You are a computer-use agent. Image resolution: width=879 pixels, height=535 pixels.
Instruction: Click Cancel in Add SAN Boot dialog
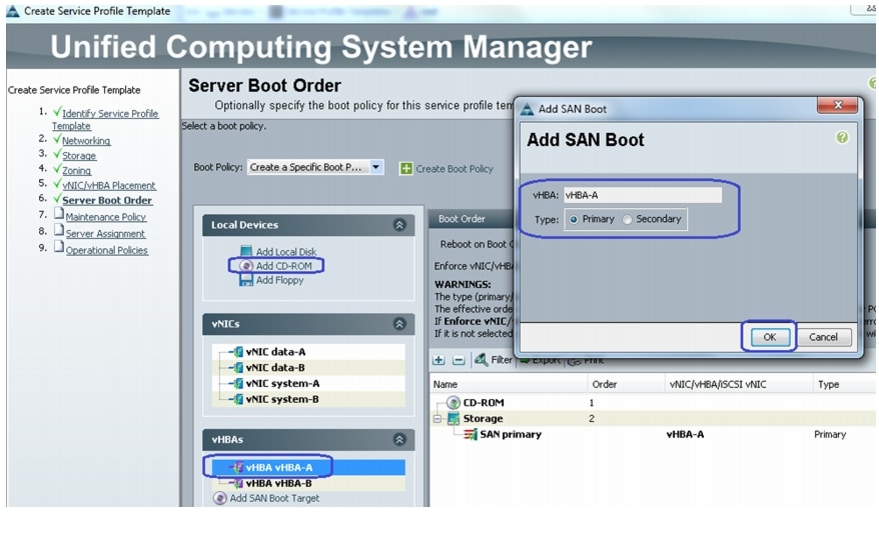(x=823, y=337)
